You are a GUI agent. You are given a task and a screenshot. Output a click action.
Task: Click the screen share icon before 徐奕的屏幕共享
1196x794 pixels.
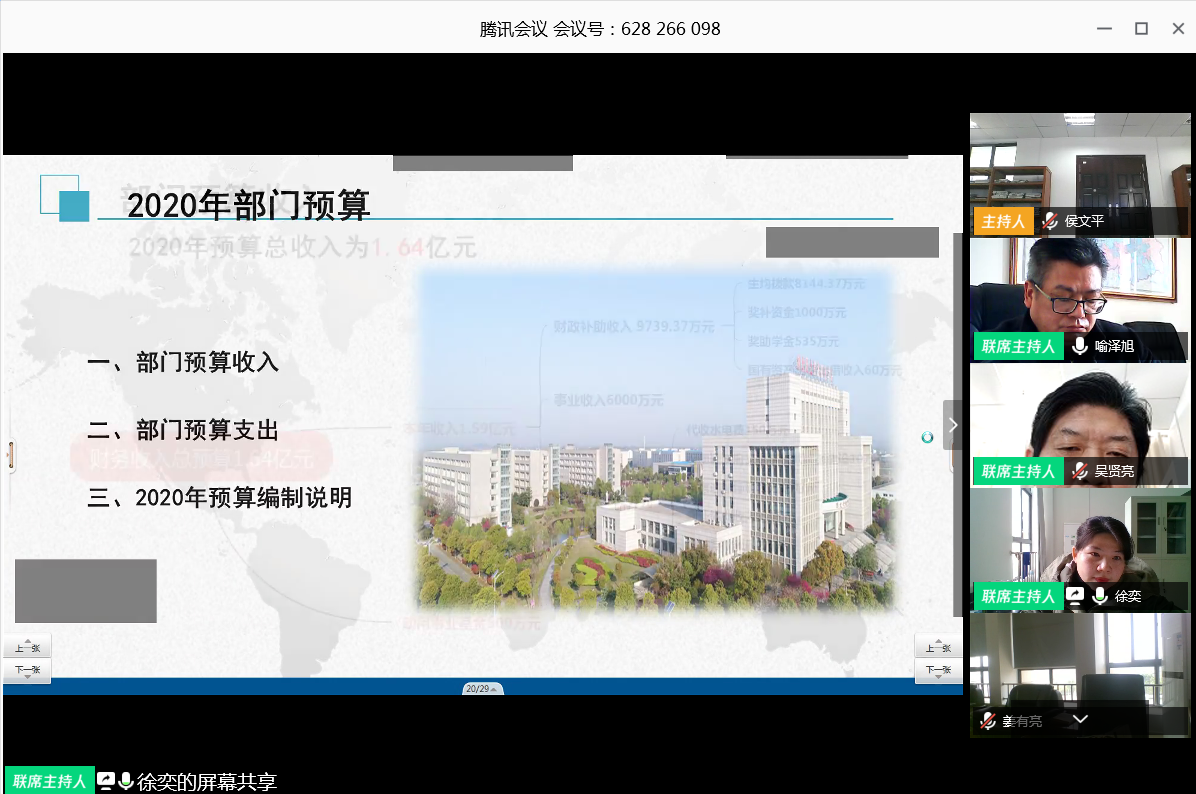click(106, 780)
